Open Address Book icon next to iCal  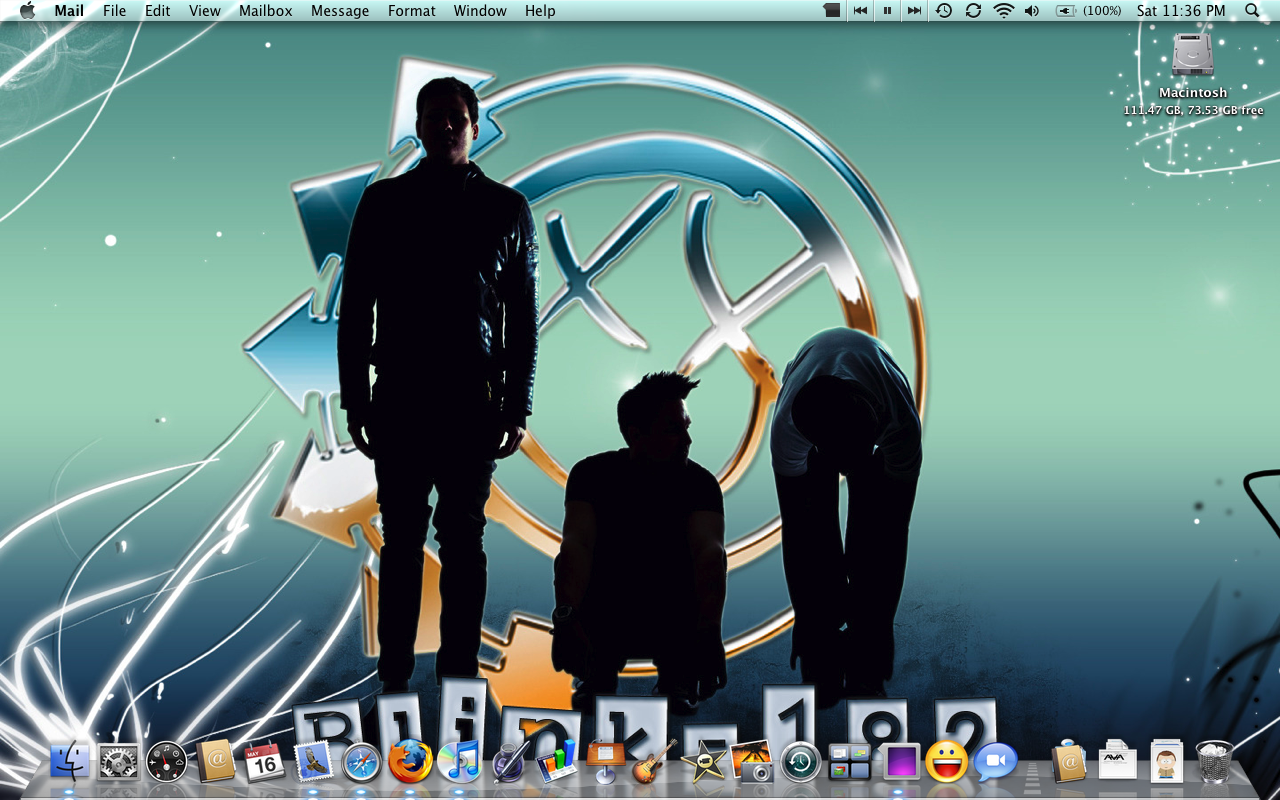215,762
